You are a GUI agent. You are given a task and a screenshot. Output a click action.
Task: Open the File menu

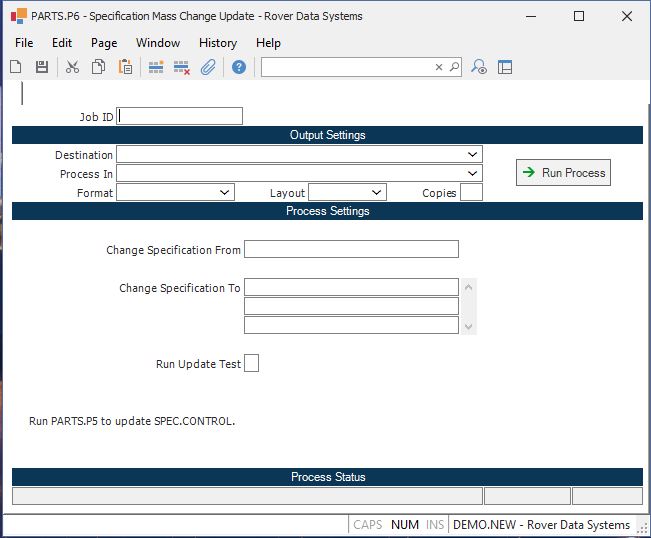(24, 43)
